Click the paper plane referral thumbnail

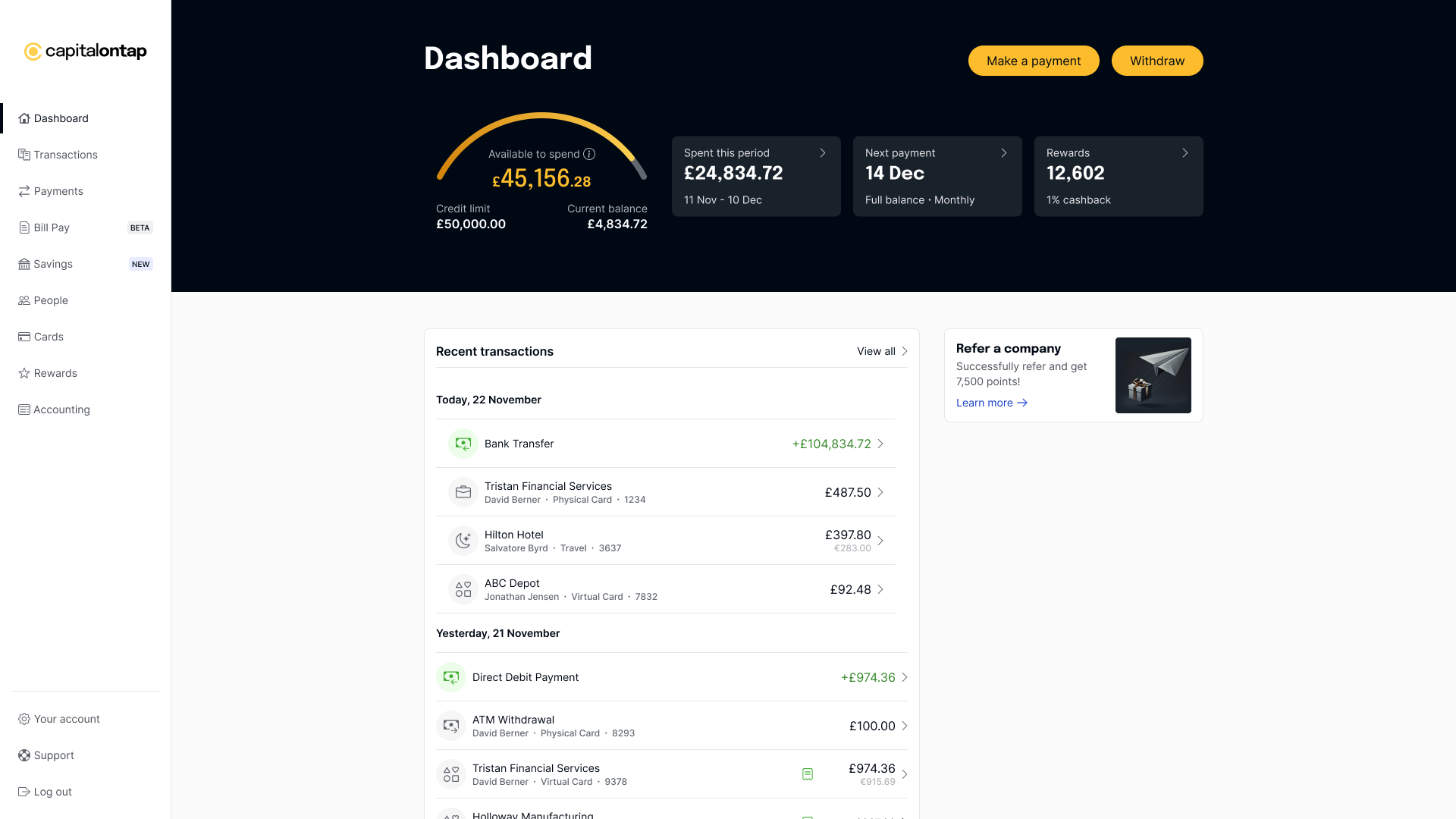point(1153,375)
